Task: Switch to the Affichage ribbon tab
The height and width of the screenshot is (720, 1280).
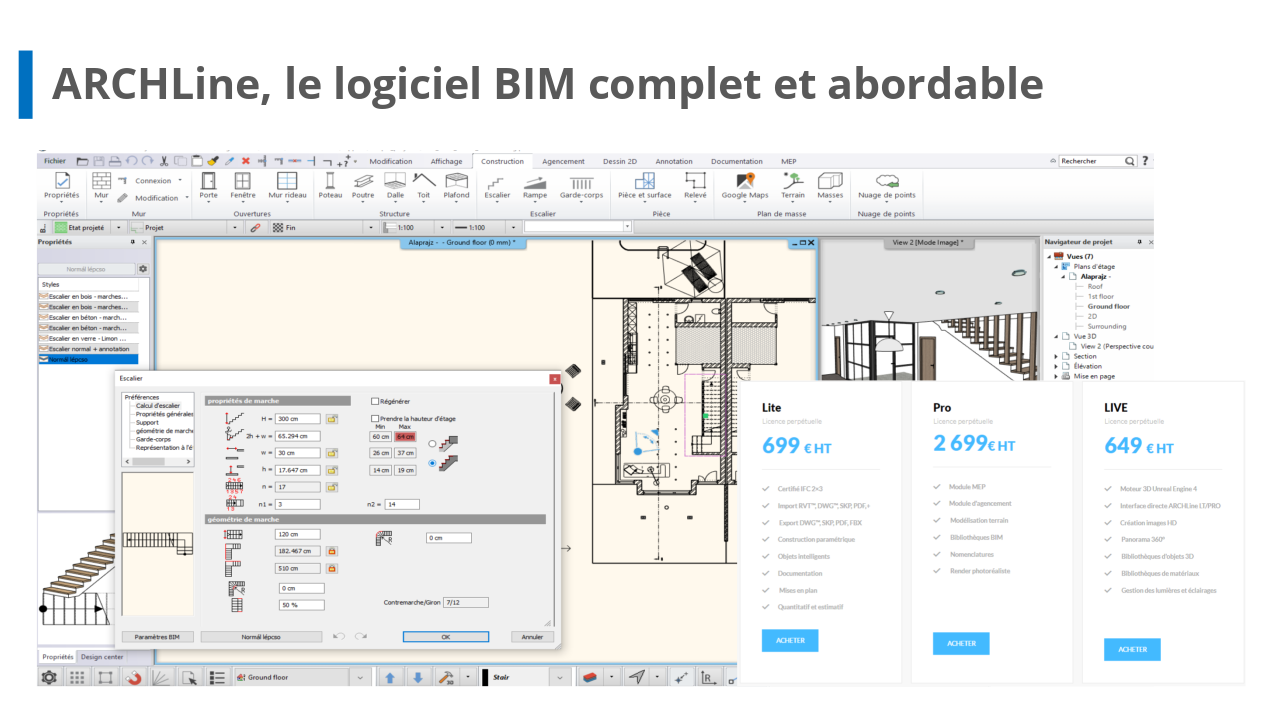Action: (447, 161)
